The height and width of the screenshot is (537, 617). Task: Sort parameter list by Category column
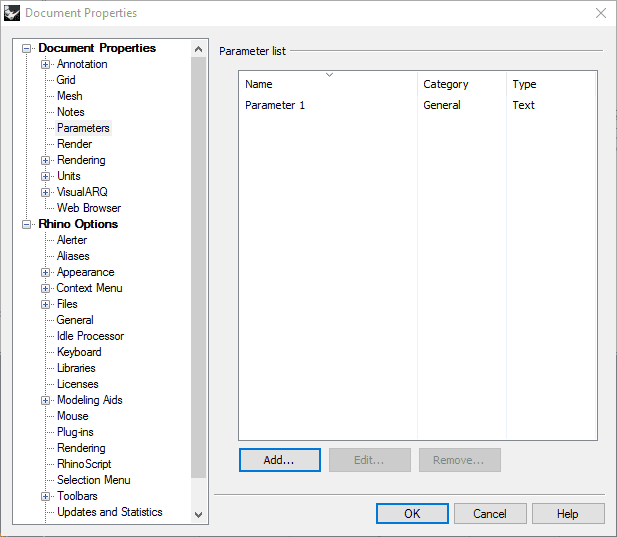pos(462,84)
